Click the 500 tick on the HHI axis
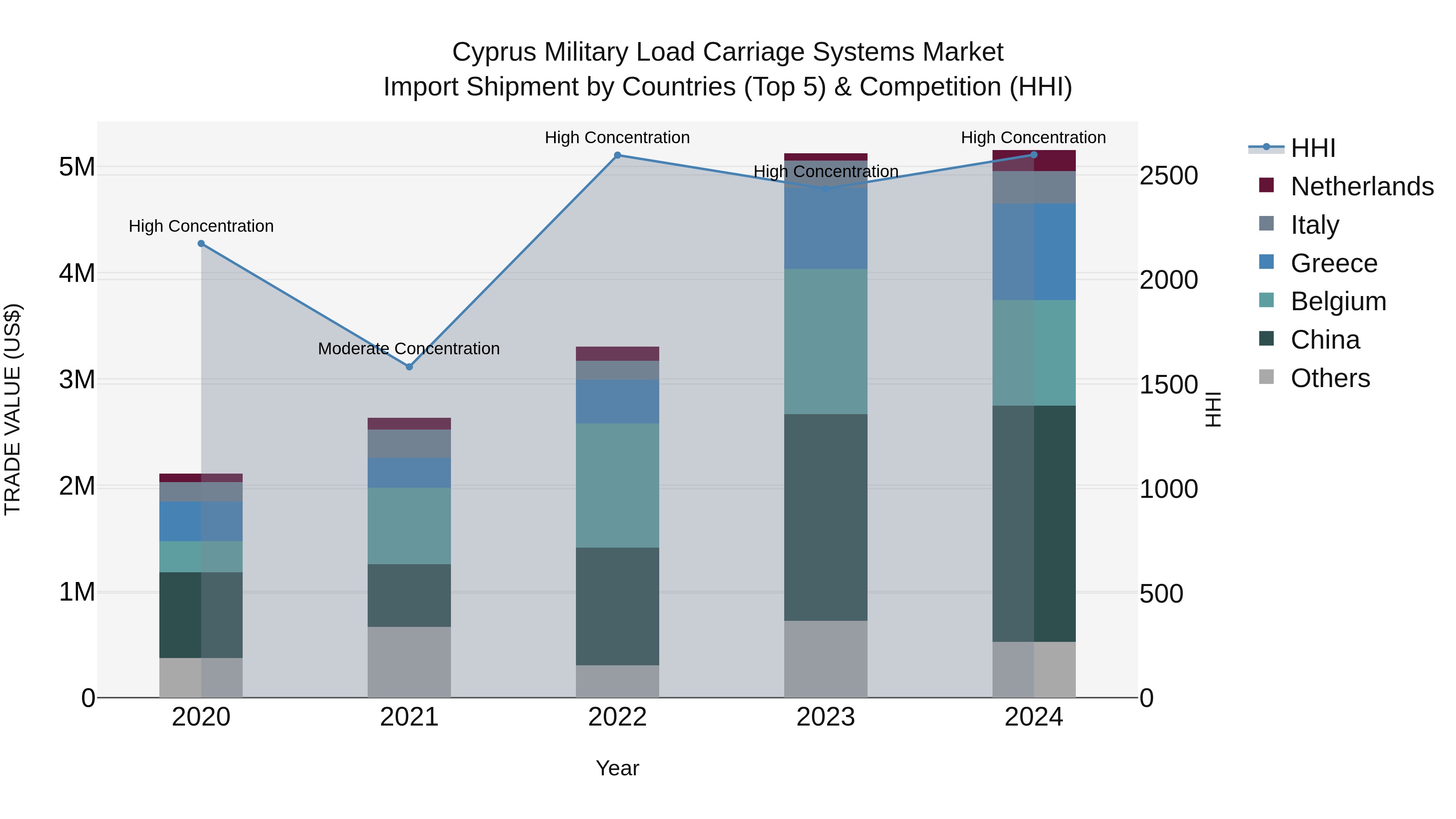This screenshot has width=1456, height=819. (x=1162, y=593)
